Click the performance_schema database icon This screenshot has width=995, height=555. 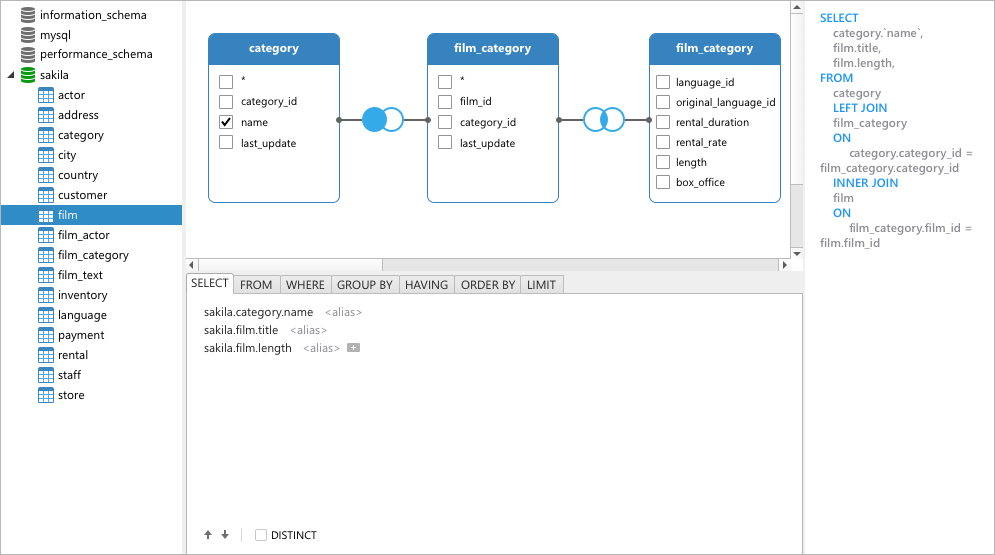28,55
